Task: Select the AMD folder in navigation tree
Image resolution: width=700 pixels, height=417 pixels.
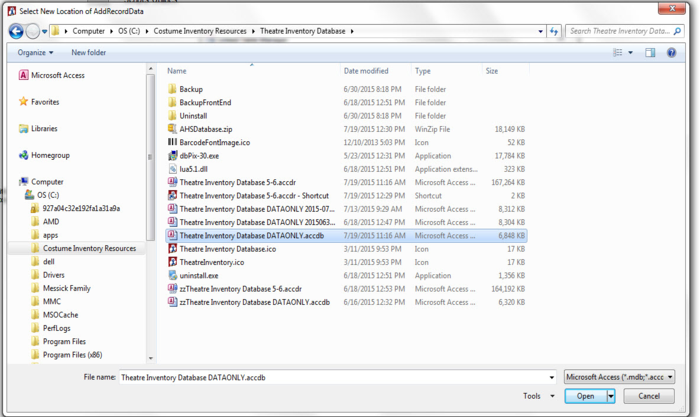Action: (x=46, y=222)
